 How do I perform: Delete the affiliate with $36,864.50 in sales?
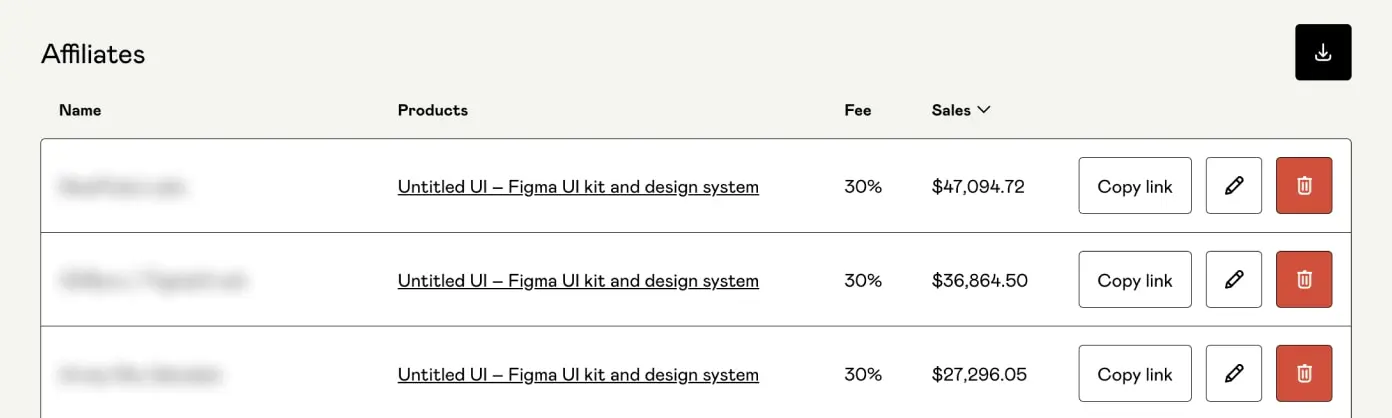pyautogui.click(x=1304, y=280)
